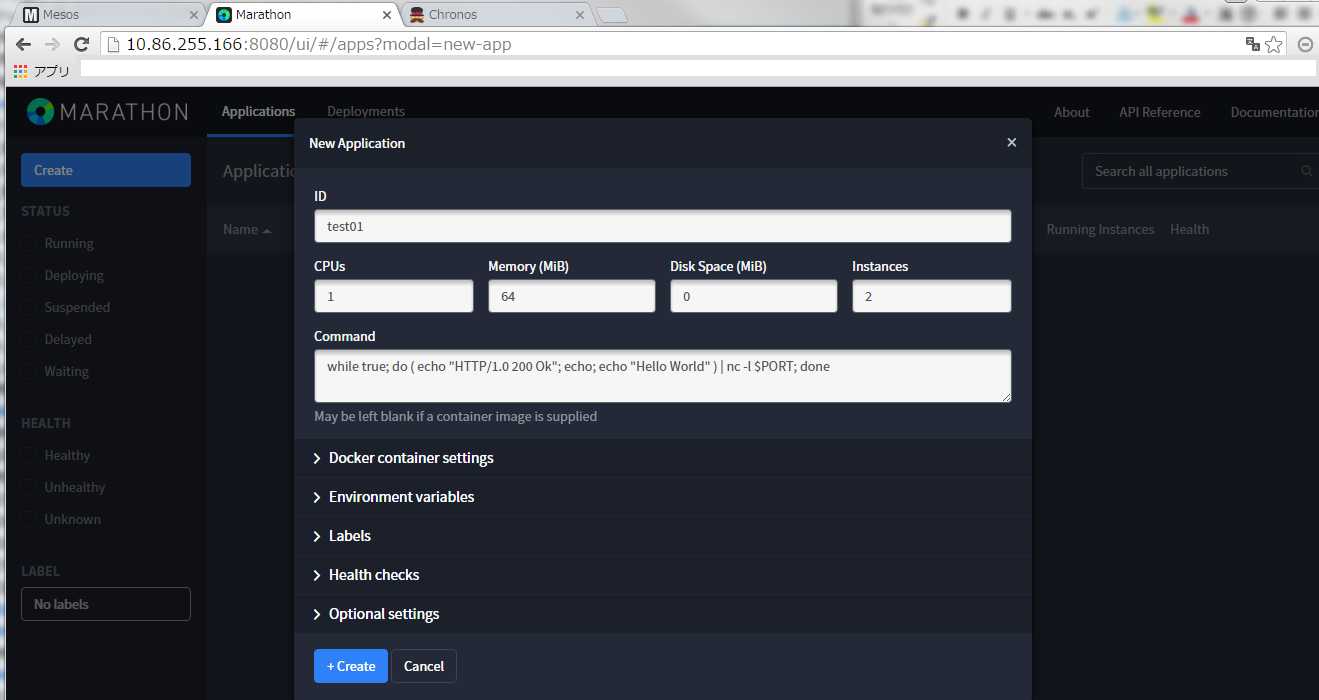This screenshot has height=700, width=1319.
Task: Click the Health column header
Action: point(1189,229)
